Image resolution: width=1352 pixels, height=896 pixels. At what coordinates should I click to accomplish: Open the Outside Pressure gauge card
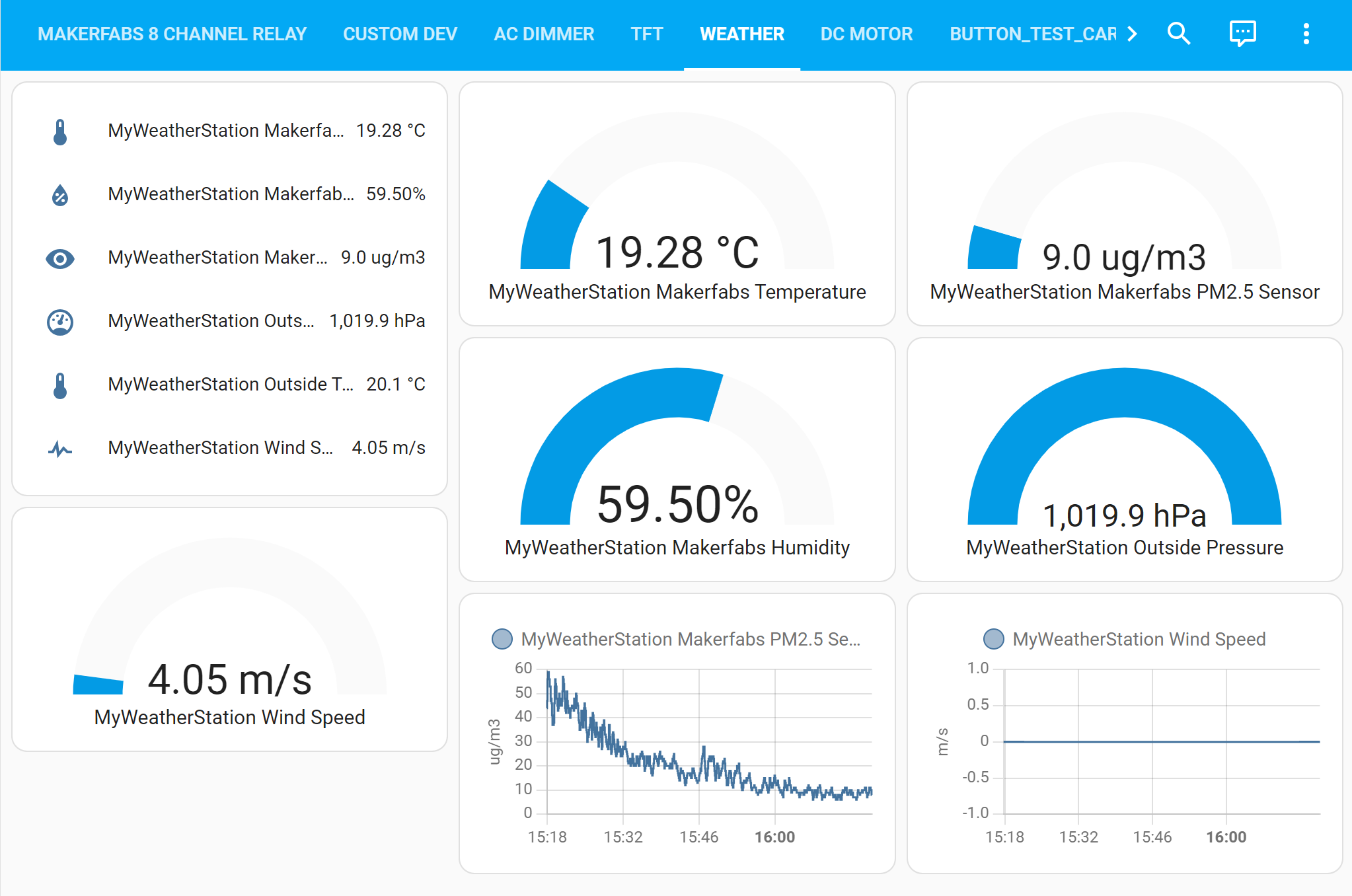point(1125,460)
